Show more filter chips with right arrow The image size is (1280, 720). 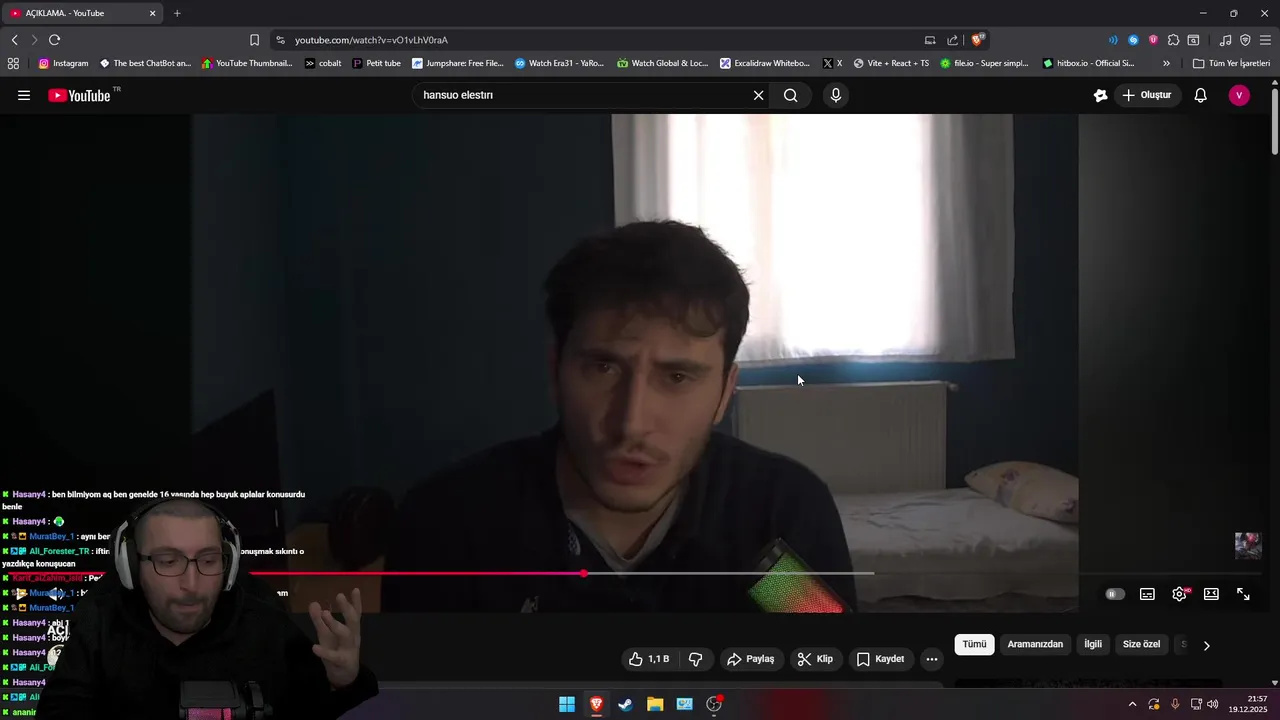point(1206,645)
